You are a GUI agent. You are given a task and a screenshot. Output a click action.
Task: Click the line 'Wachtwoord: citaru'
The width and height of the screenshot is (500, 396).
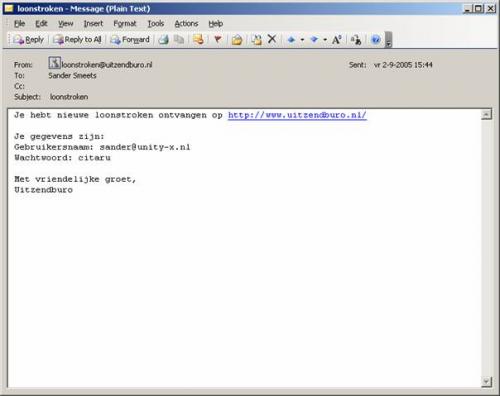tap(62, 158)
